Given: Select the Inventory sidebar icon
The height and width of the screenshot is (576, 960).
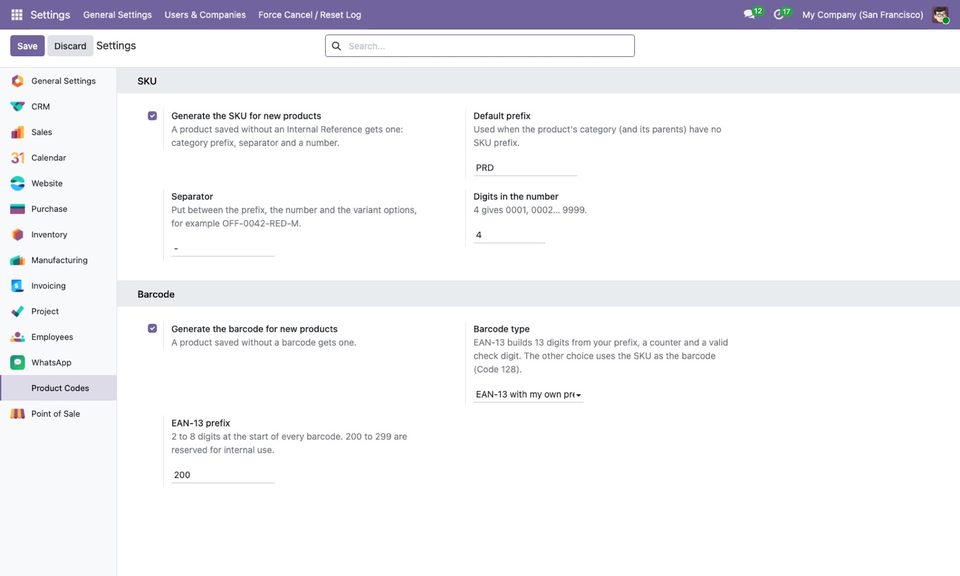Looking at the screenshot, I should [18, 234].
